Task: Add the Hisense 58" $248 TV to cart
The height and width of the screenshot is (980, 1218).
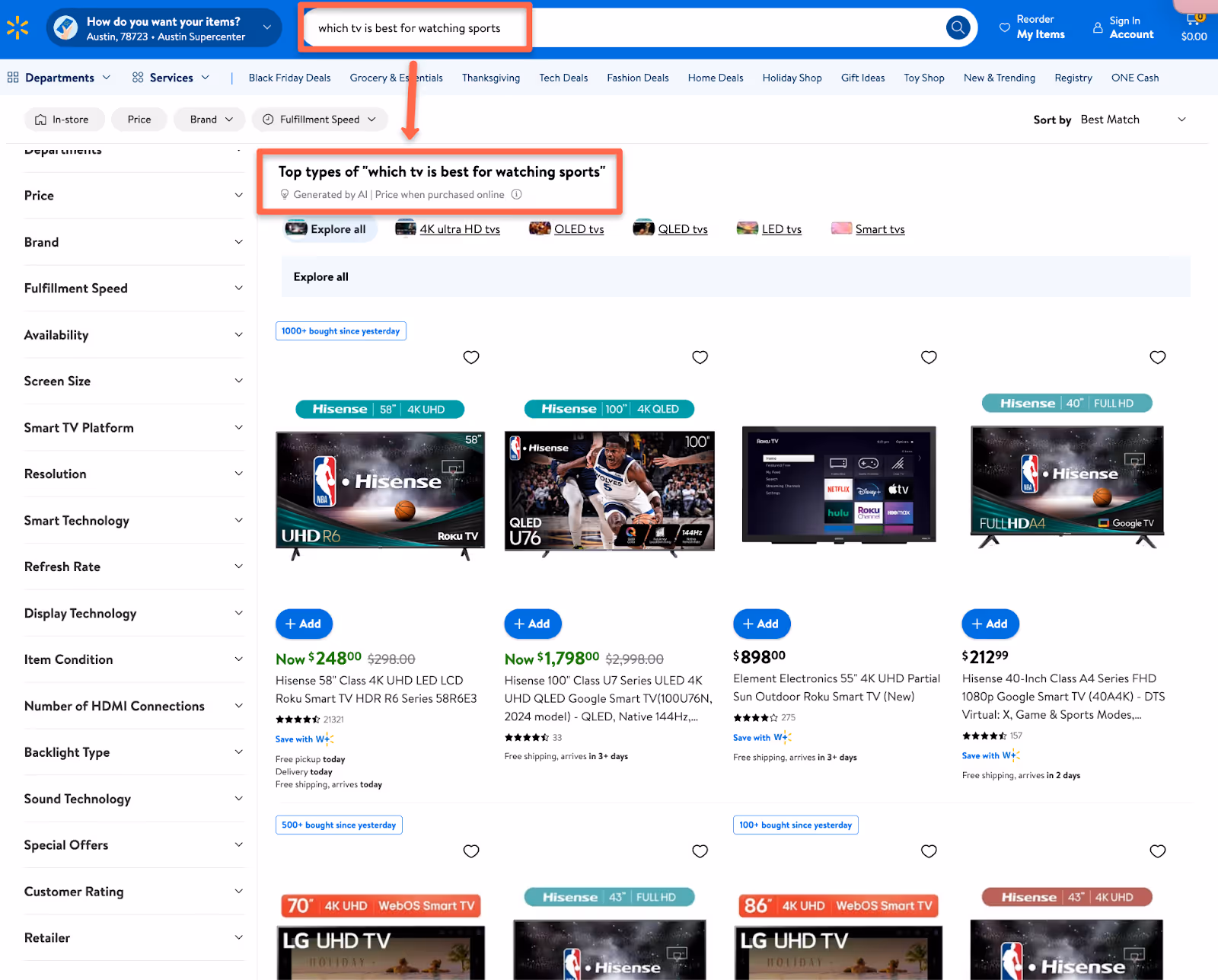Action: [x=304, y=624]
